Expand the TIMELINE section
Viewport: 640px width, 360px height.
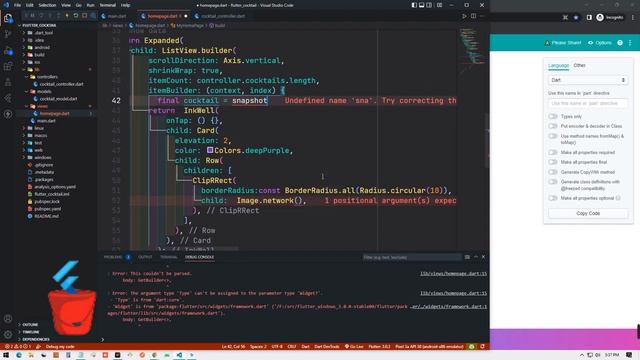coord(31,332)
